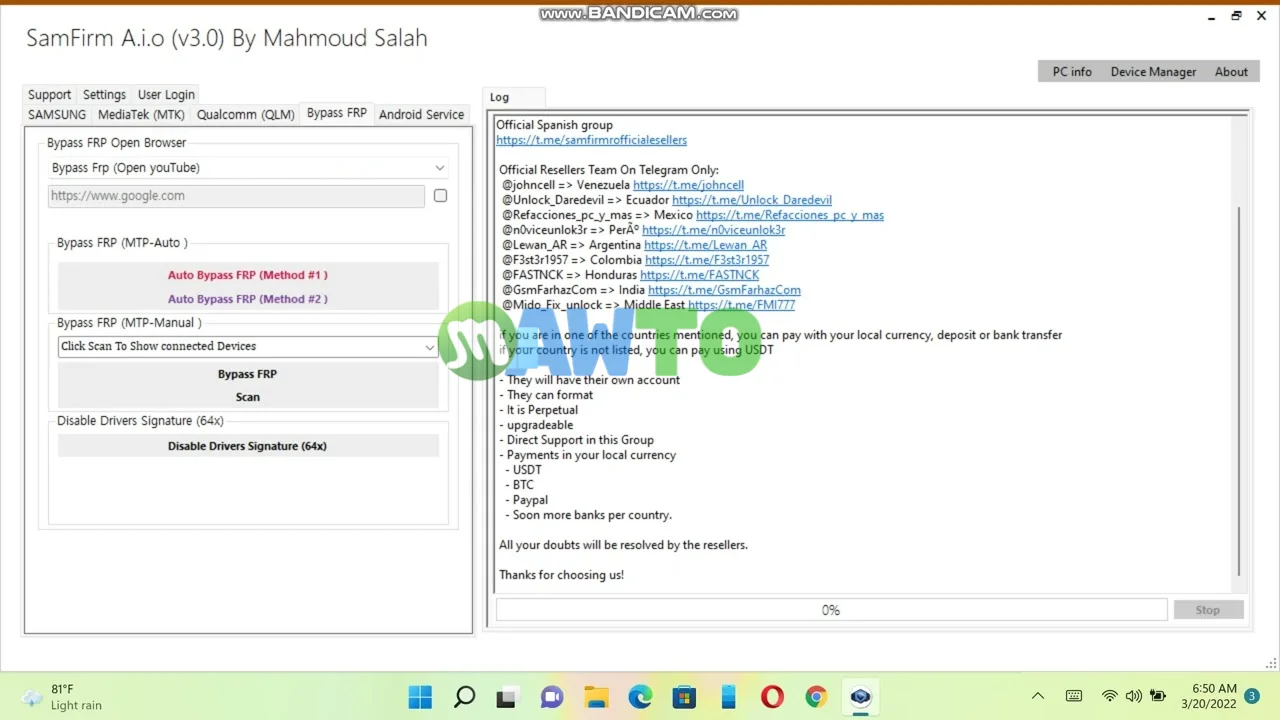Viewport: 1280px width, 720px height.
Task: Open Microsoft Store from taskbar
Action: pyautogui.click(x=684, y=697)
